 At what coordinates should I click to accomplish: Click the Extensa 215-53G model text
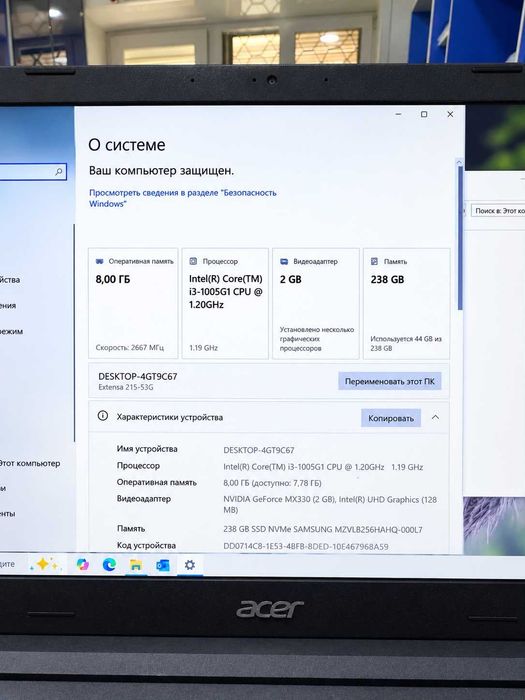(126, 387)
